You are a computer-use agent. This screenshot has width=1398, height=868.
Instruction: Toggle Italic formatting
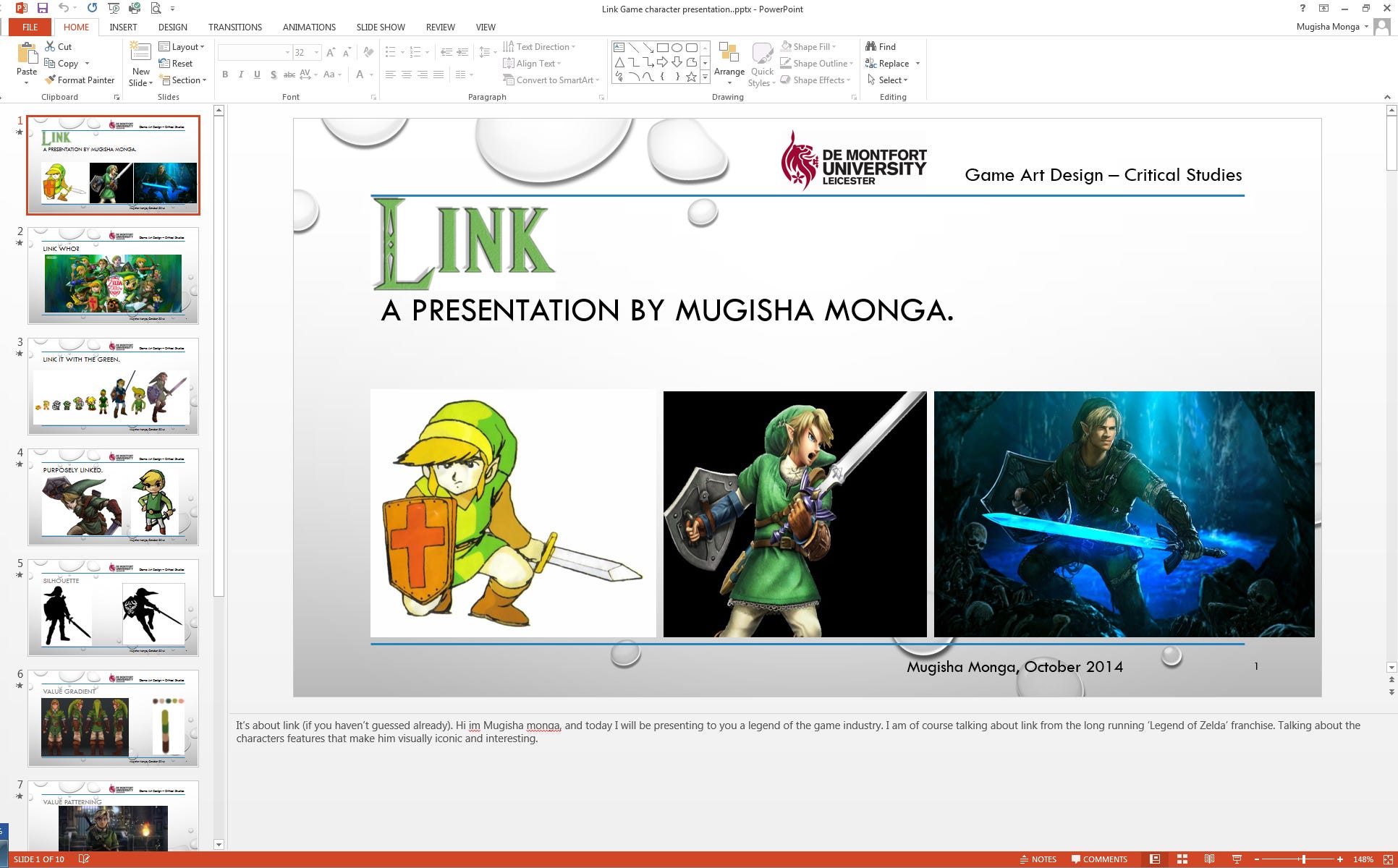pos(241,74)
